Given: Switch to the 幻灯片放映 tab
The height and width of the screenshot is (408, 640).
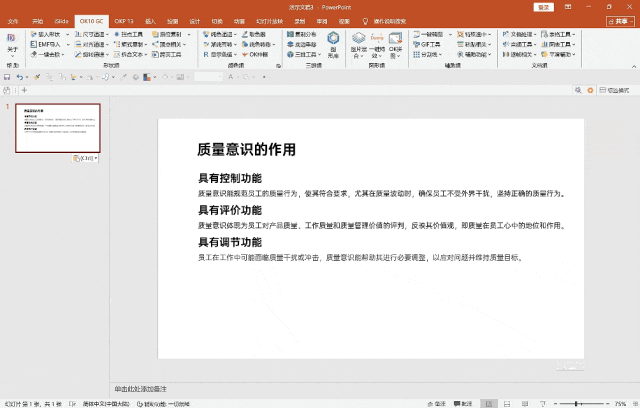Looking at the screenshot, I should coord(269,21).
